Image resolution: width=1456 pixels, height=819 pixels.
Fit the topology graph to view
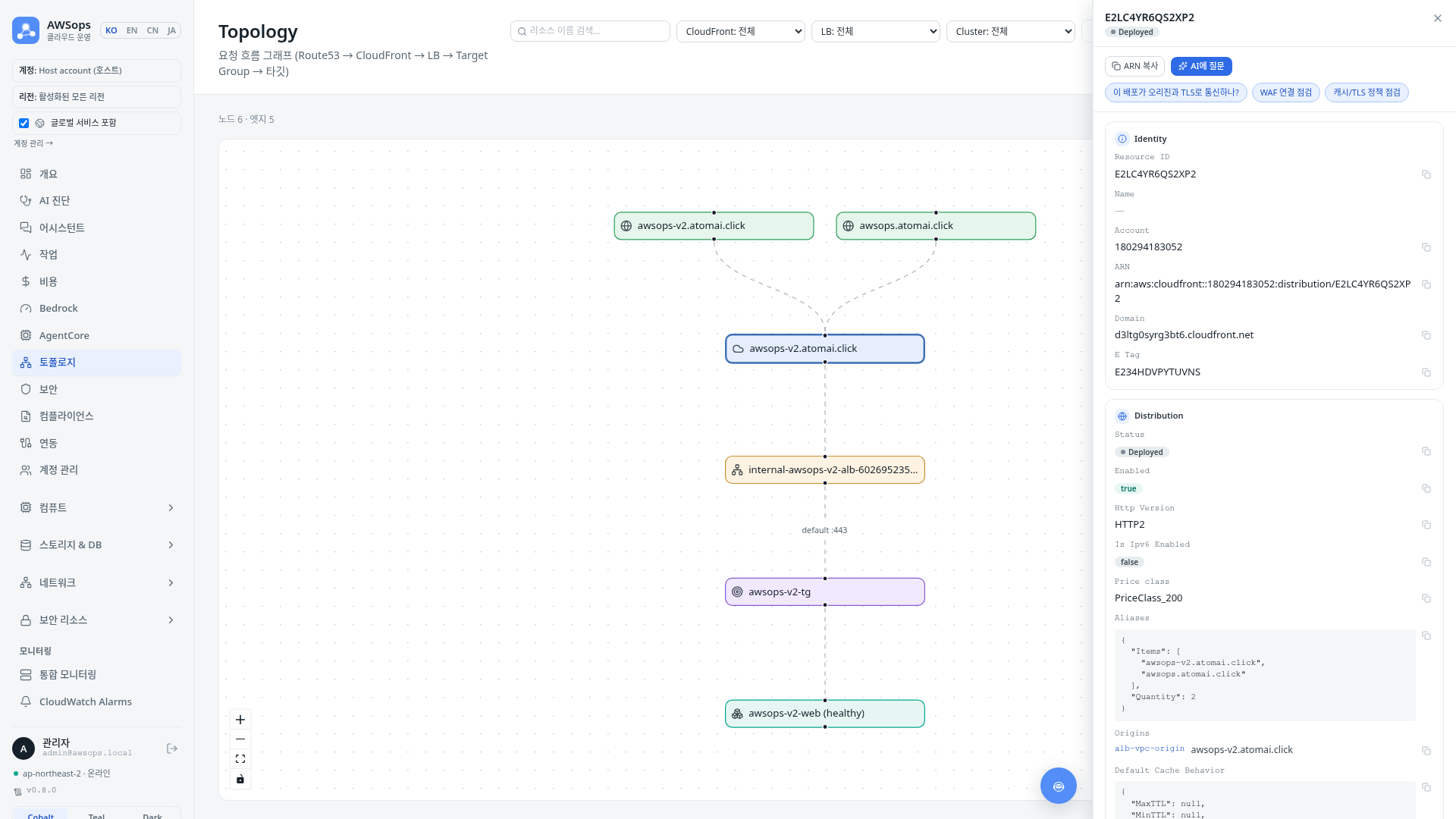[x=240, y=759]
